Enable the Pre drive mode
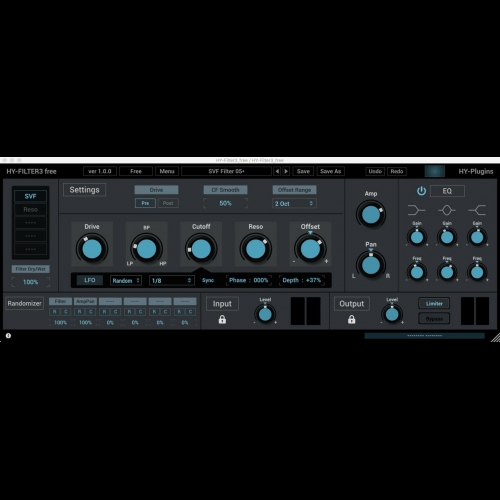The width and height of the screenshot is (500, 500). click(145, 203)
